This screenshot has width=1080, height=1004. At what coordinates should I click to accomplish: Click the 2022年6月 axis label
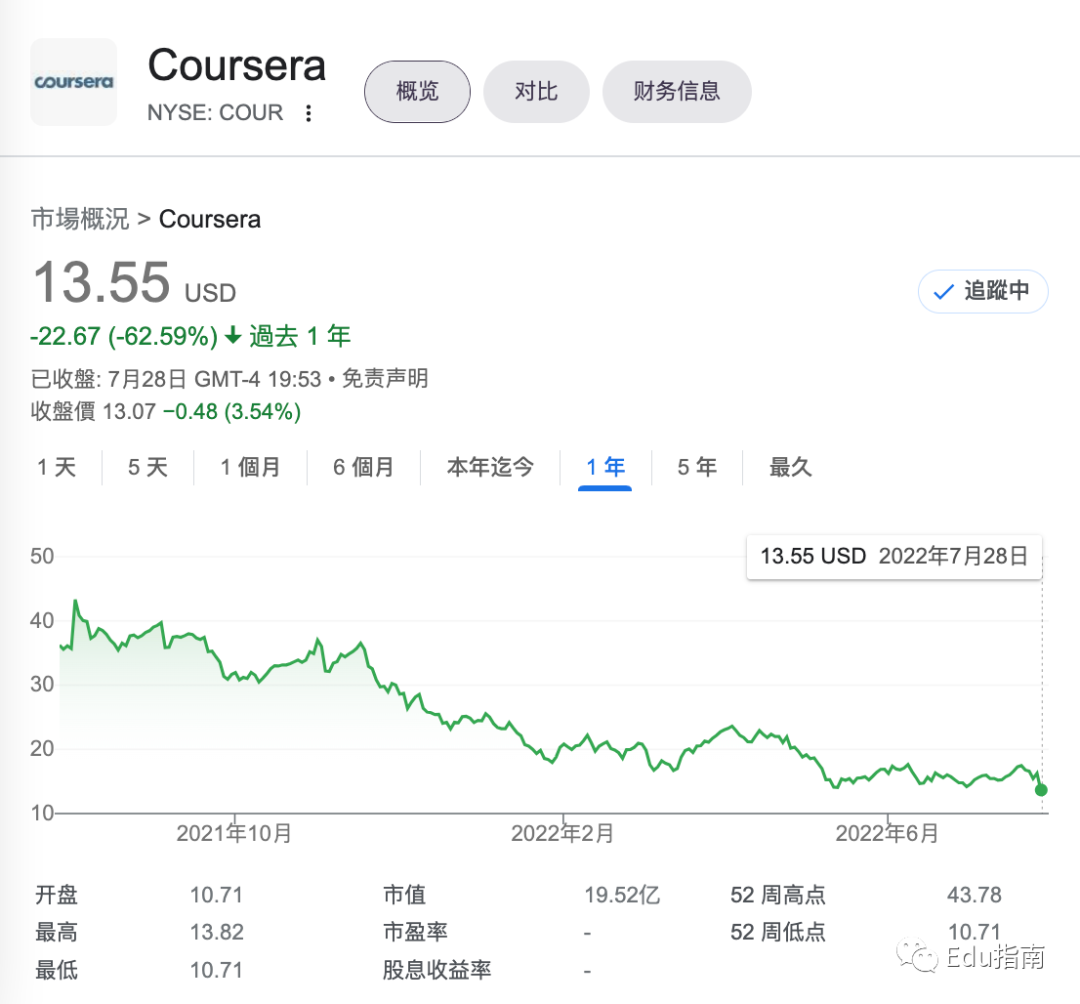(887, 834)
